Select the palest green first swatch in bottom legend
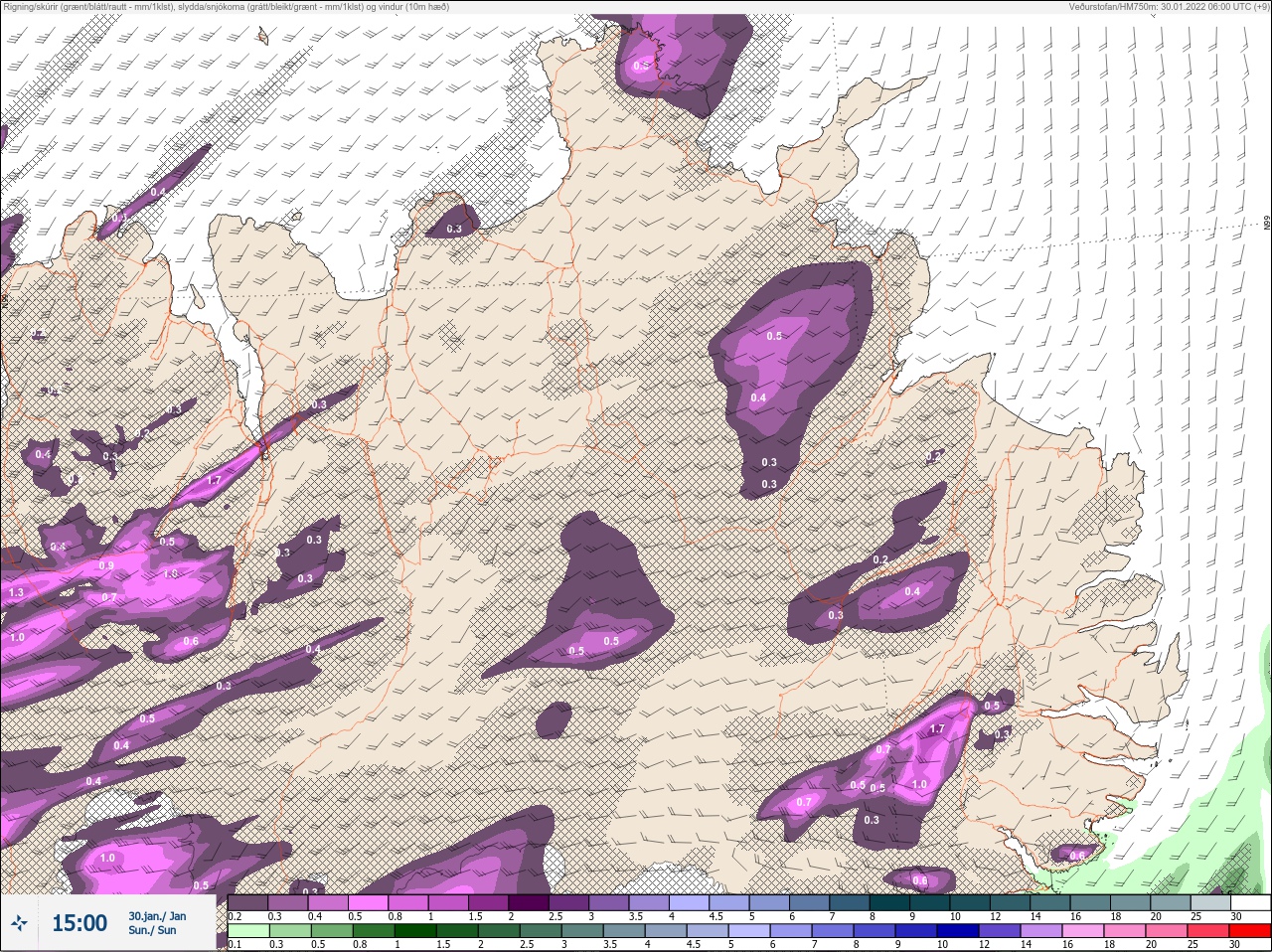The height and width of the screenshot is (952, 1272). (x=248, y=931)
